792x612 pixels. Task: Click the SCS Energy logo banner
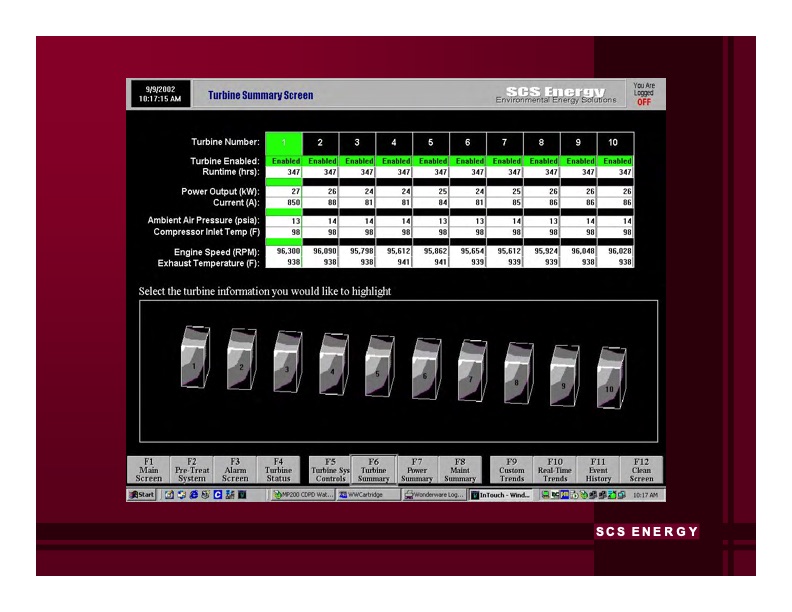(x=556, y=94)
